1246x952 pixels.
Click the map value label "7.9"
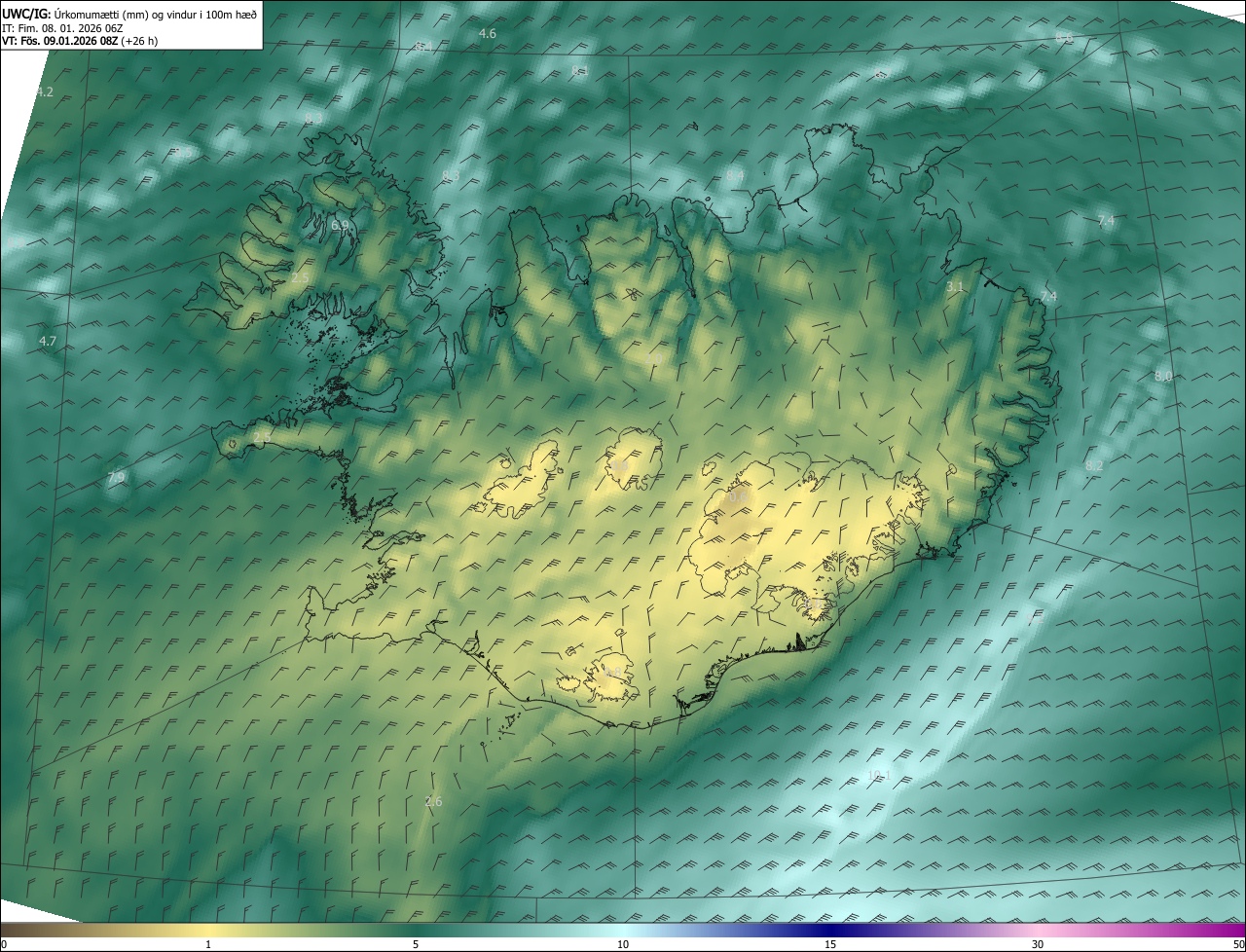[116, 478]
